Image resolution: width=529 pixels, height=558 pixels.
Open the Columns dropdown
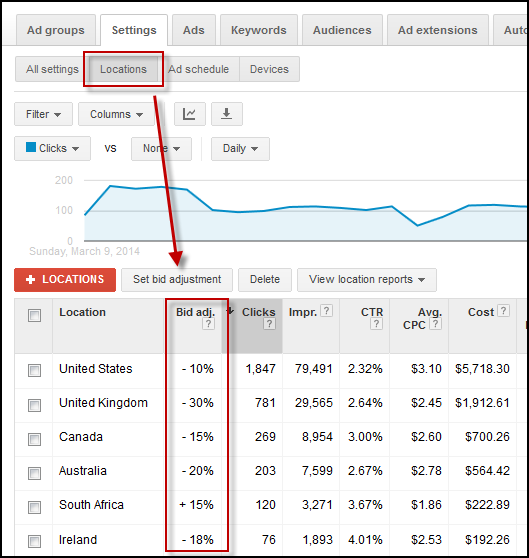[x=116, y=114]
